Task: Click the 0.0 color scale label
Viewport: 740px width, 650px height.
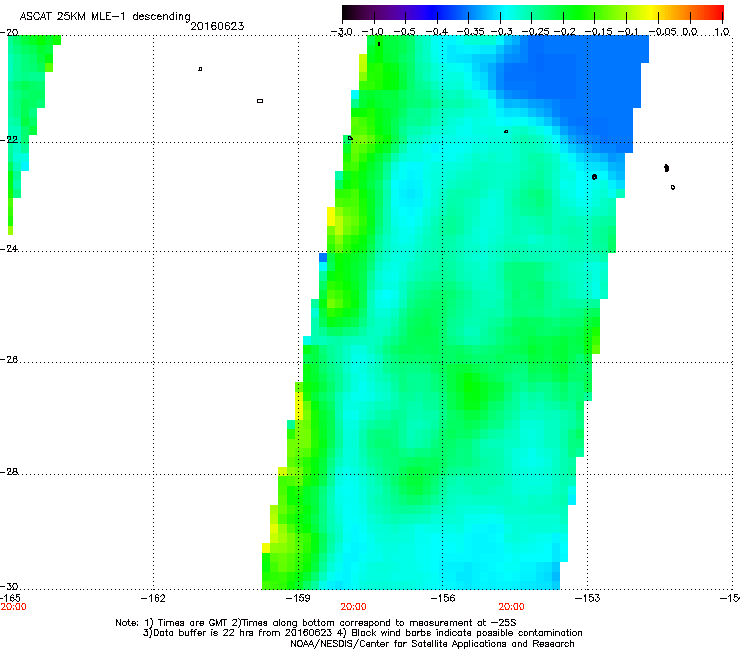Action: click(690, 32)
